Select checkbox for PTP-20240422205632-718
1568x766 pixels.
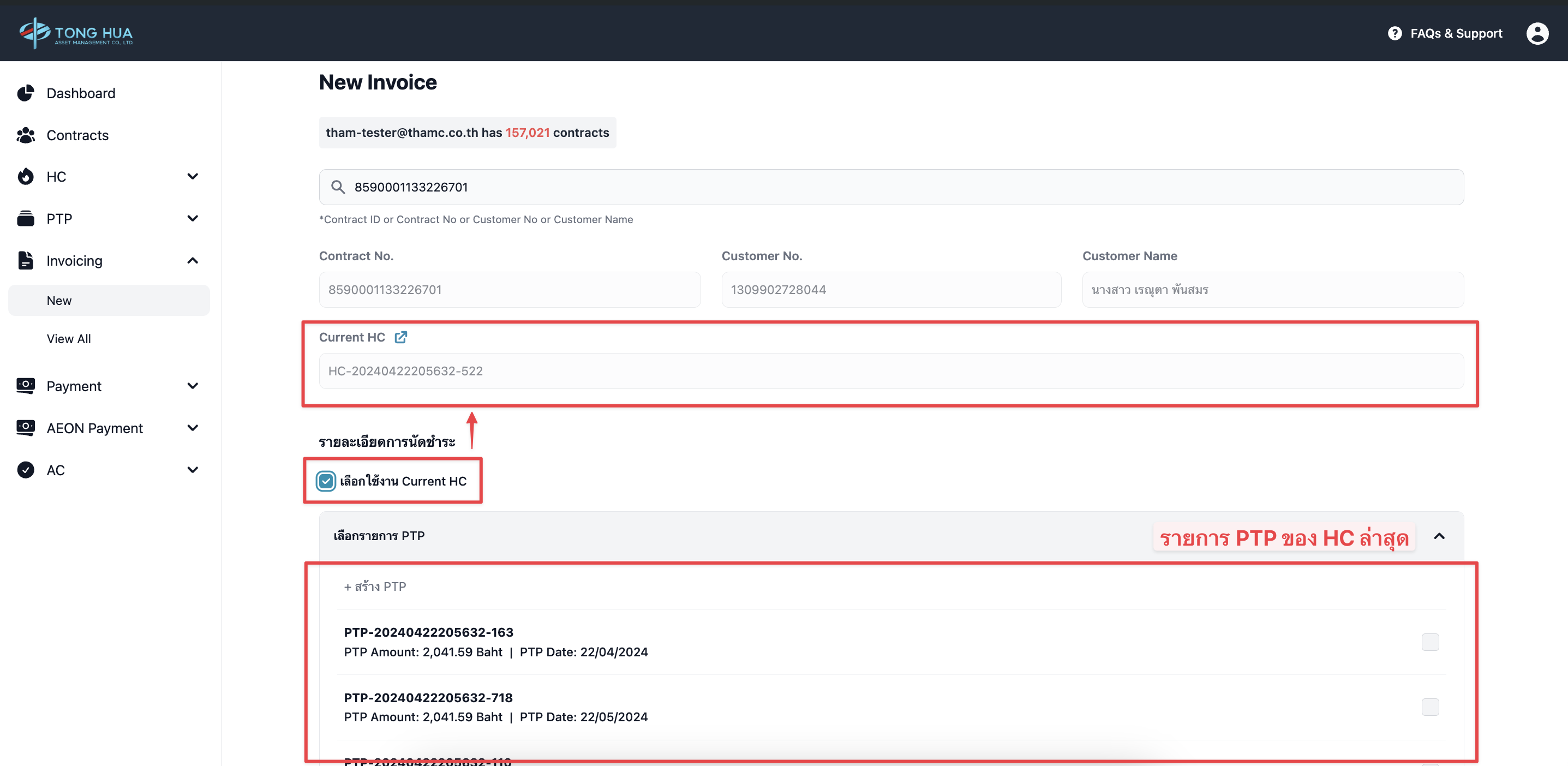pyautogui.click(x=1430, y=707)
